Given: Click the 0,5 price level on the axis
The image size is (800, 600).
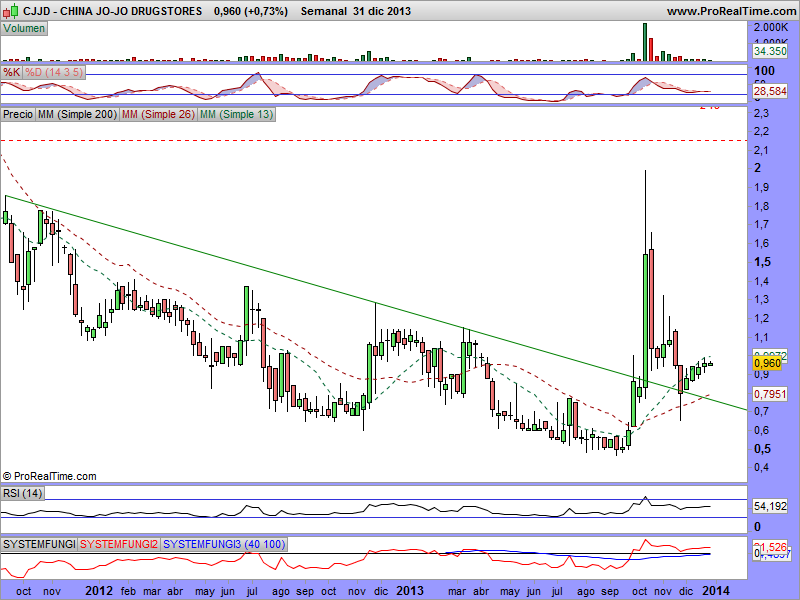Looking at the screenshot, I should click(762, 449).
